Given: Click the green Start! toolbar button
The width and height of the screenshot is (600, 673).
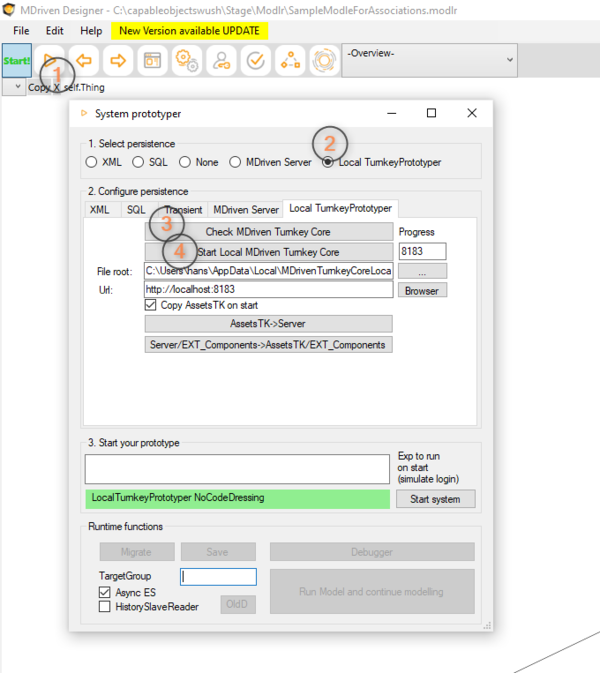Looking at the screenshot, I should tap(17, 61).
